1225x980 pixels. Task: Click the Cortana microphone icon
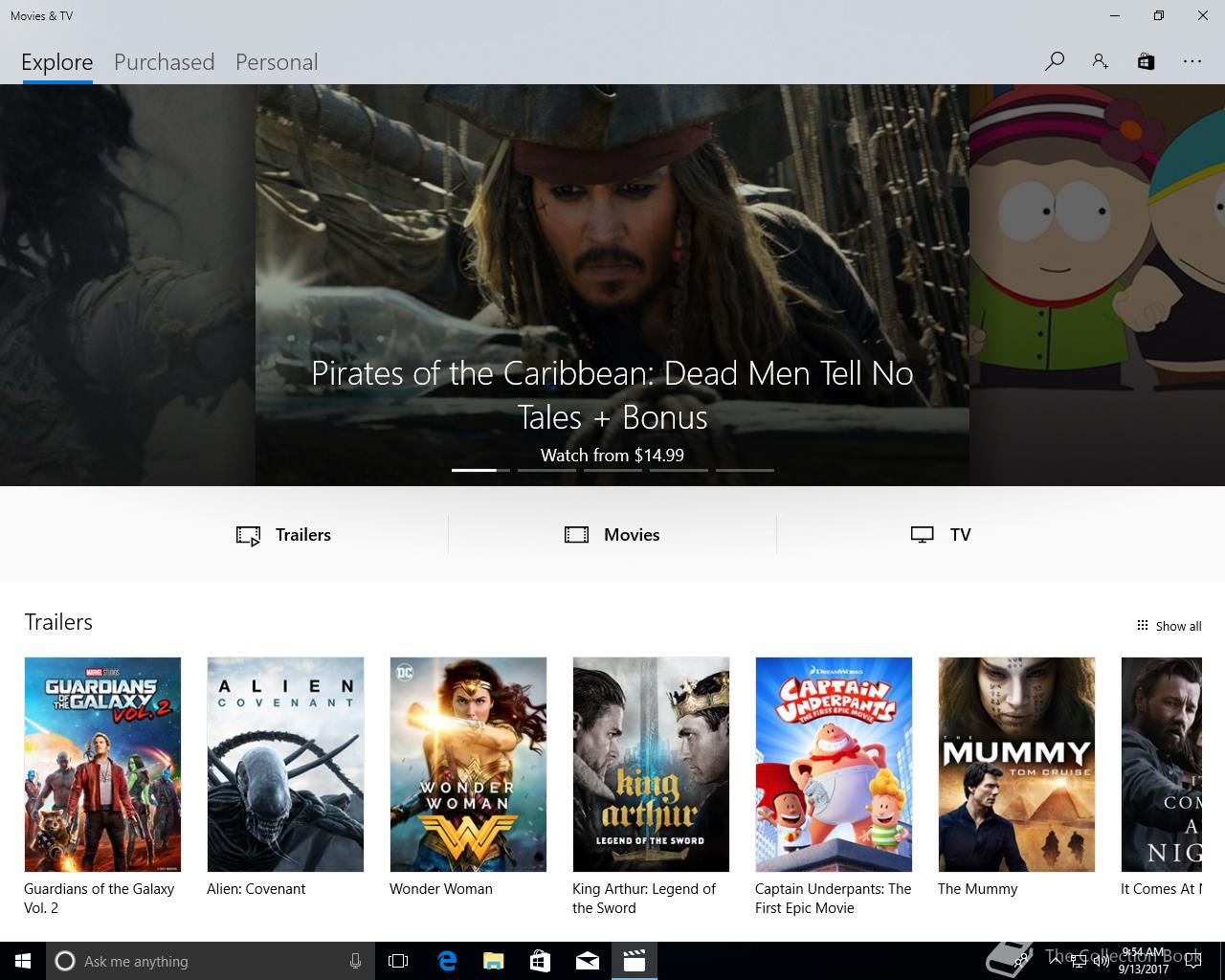[x=355, y=961]
